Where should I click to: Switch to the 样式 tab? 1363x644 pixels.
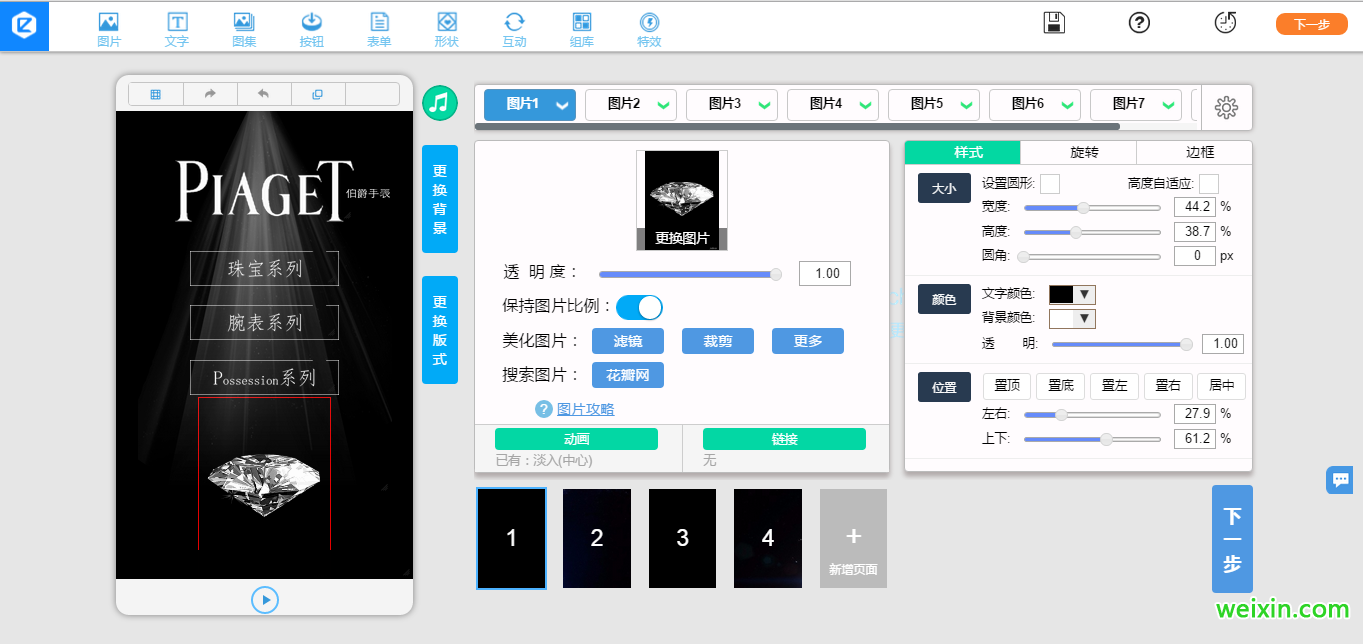(963, 152)
